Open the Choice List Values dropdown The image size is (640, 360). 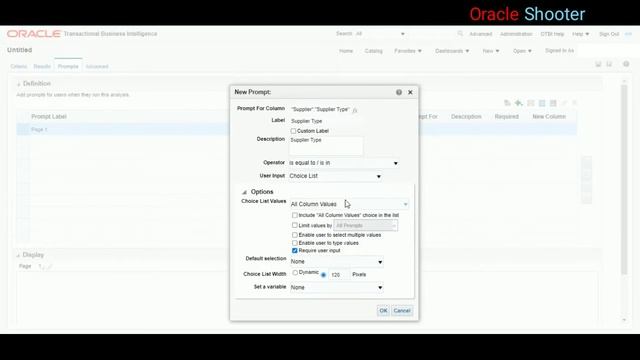[x=349, y=204]
